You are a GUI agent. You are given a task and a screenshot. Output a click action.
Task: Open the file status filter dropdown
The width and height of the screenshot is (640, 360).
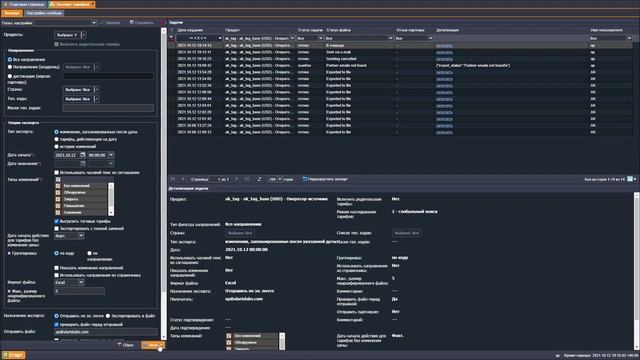click(390, 38)
